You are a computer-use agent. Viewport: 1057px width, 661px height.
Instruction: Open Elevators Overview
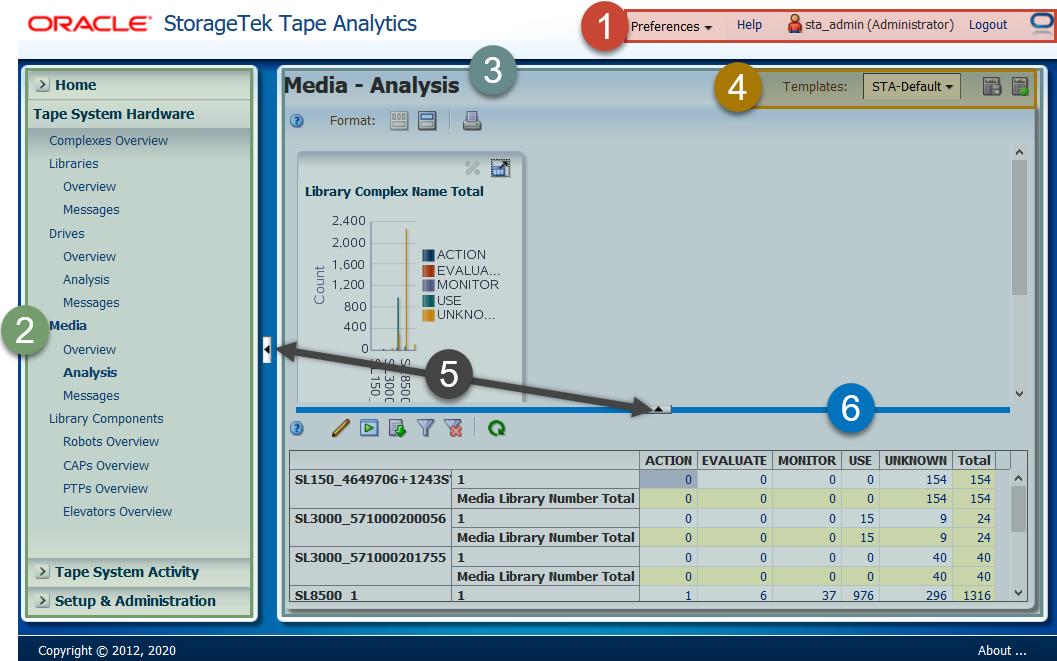(117, 511)
